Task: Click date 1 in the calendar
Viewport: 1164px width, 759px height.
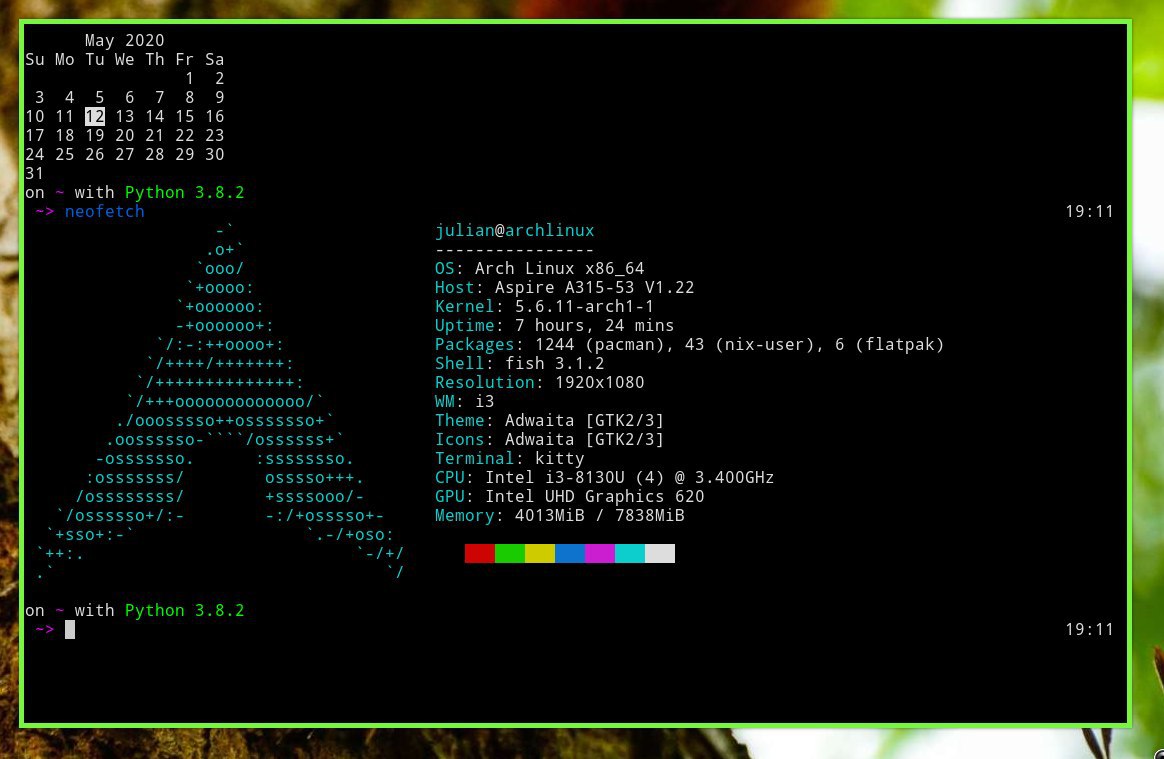Action: [189, 79]
